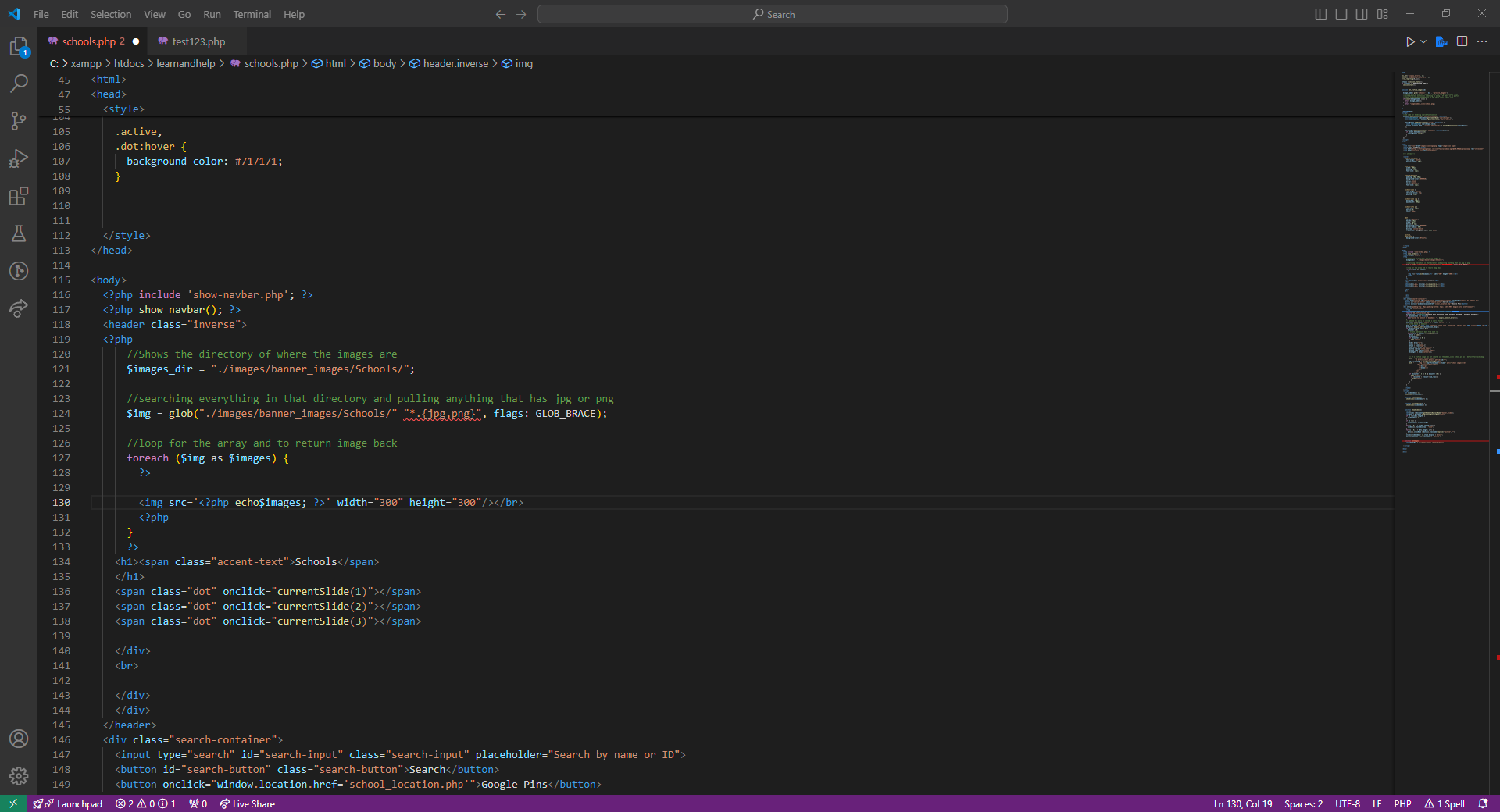Open the notifications bell
This screenshot has height=812, width=1500.
tap(1483, 803)
